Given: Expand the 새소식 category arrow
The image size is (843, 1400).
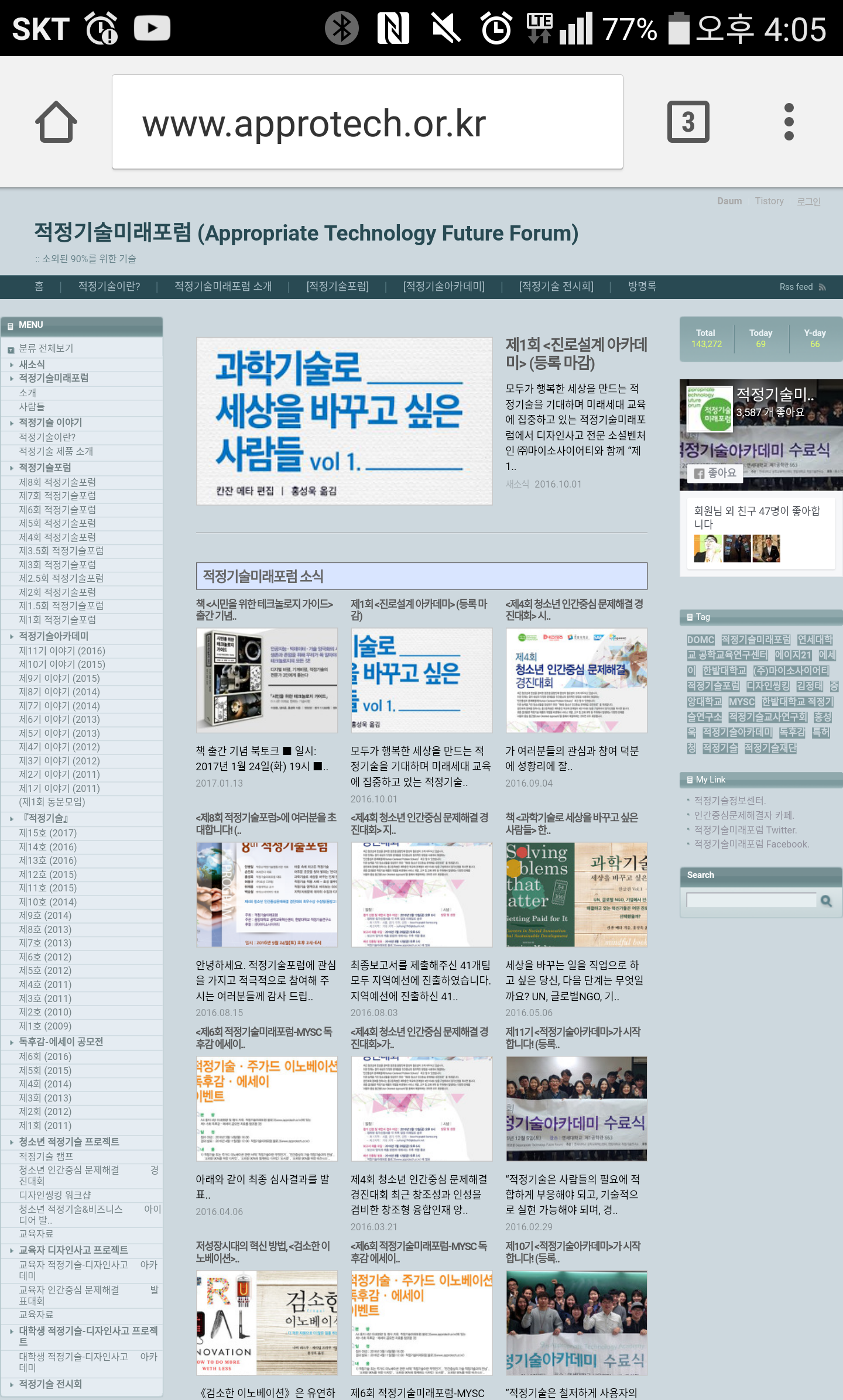Looking at the screenshot, I should tap(12, 365).
